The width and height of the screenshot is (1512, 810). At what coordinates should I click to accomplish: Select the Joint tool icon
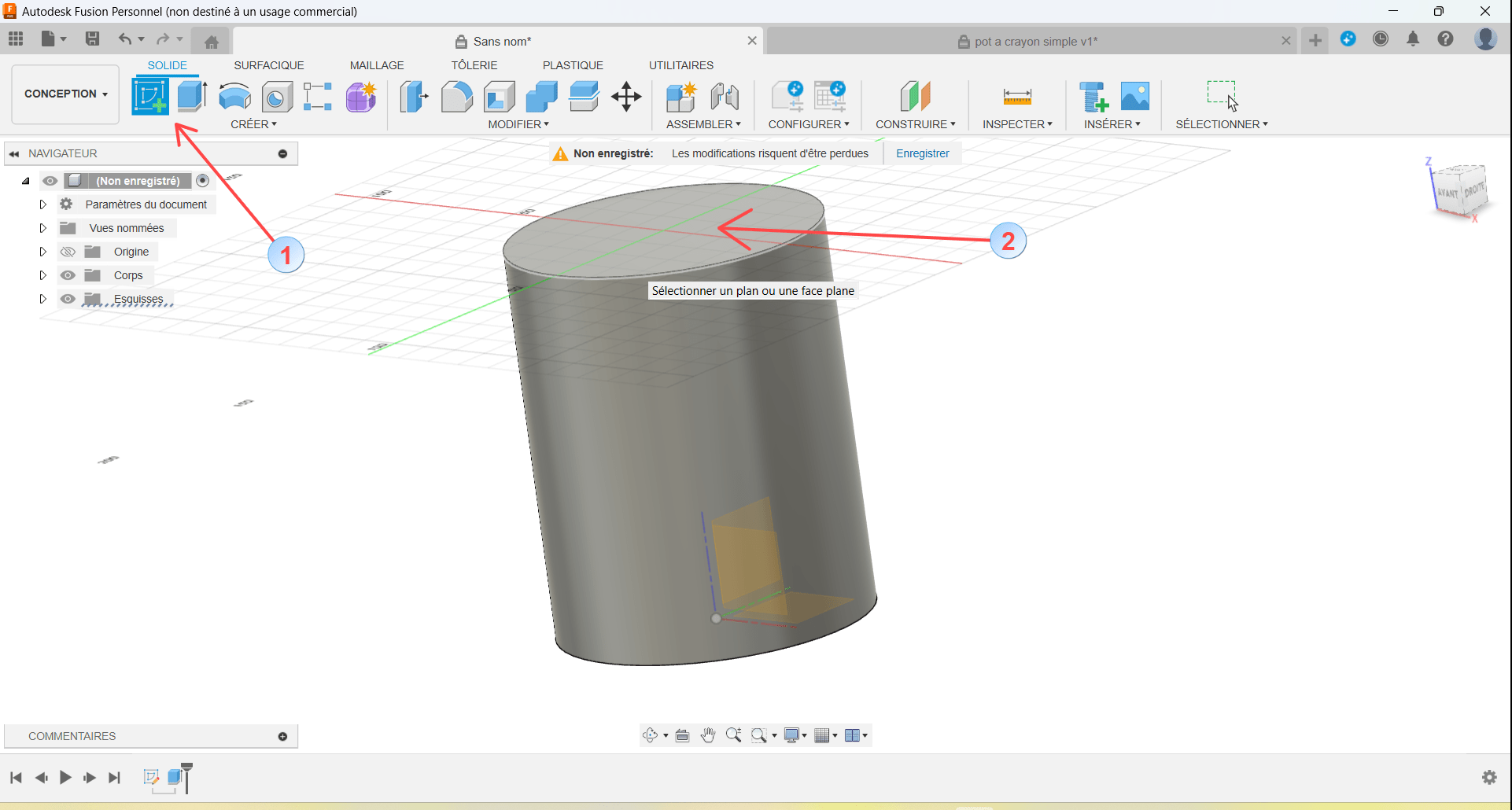tap(725, 97)
